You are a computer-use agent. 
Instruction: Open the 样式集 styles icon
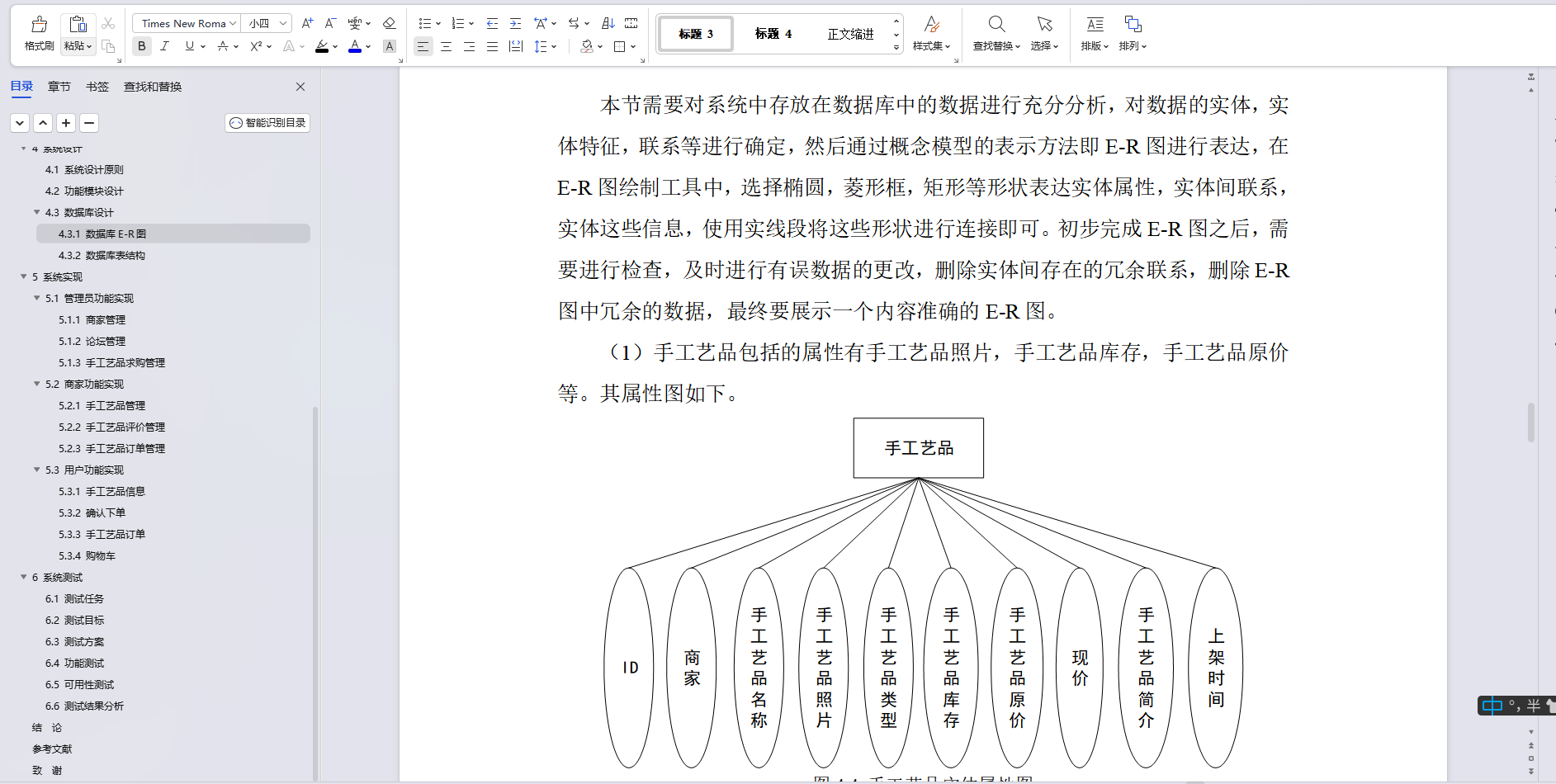point(931,24)
